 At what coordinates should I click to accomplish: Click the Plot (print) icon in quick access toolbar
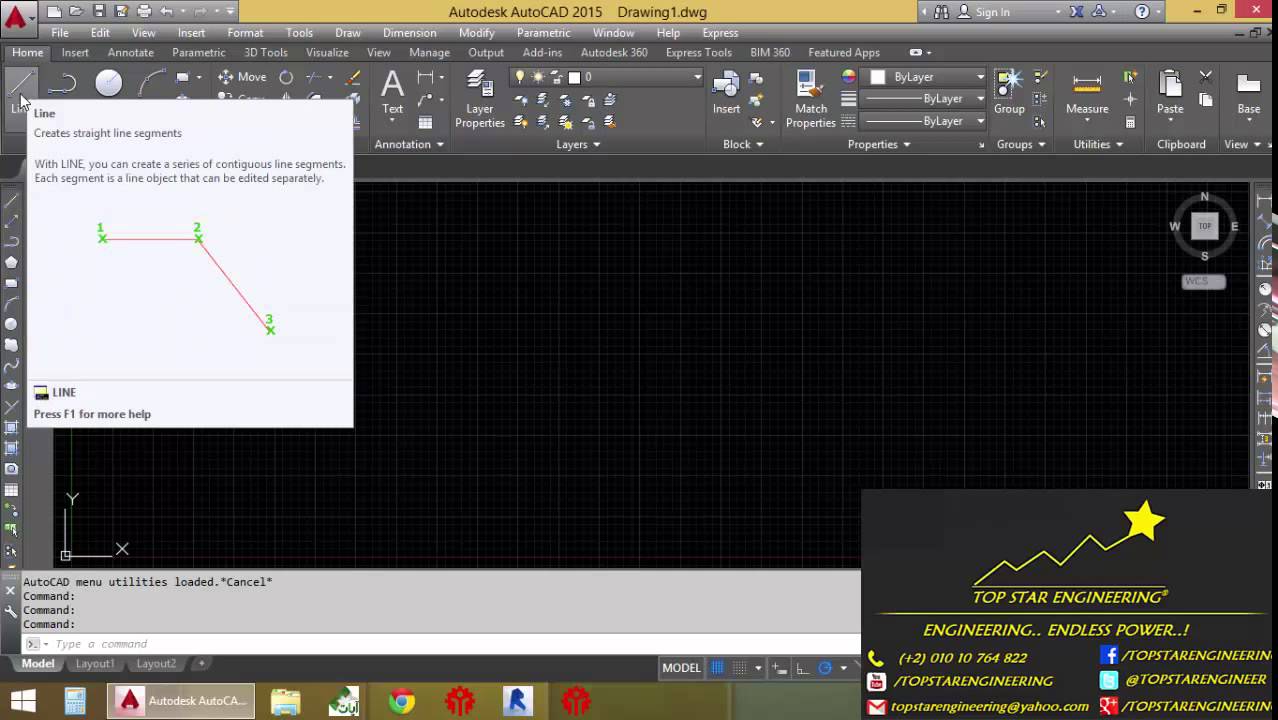pos(144,12)
